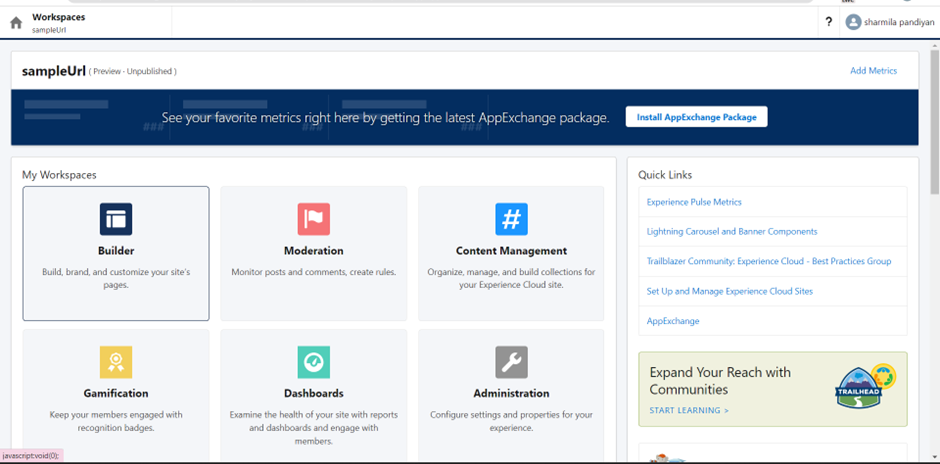940x464 pixels.
Task: Click the Quick Links heading
Action: click(x=665, y=175)
